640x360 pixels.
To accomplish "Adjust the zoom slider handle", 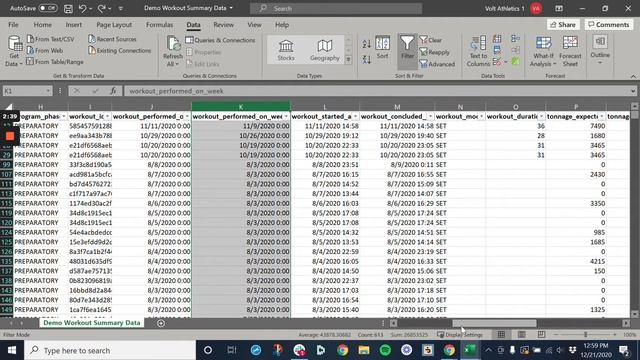I will click(585, 335).
